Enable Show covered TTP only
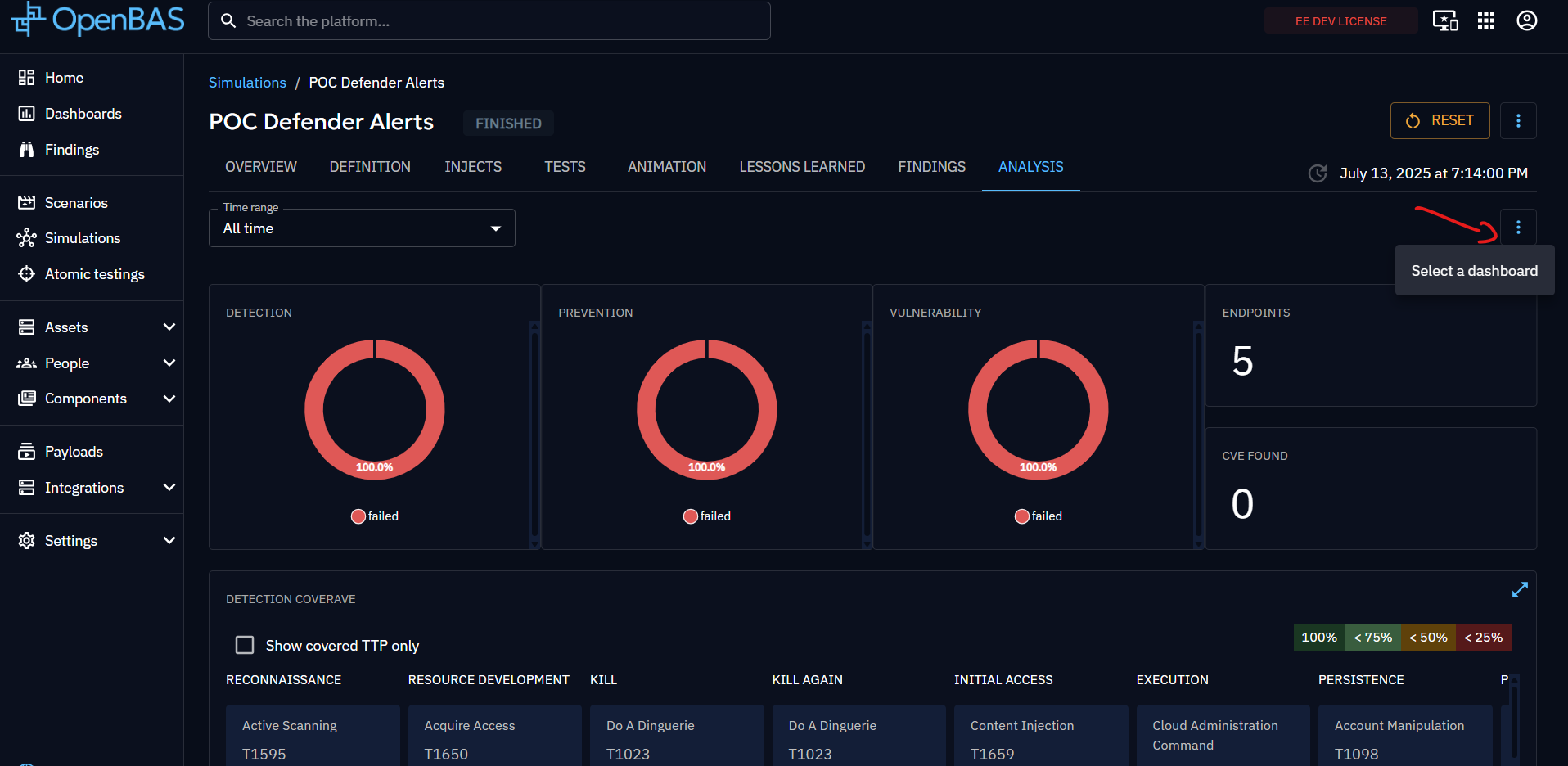This screenshot has height=766, width=1568. (244, 645)
